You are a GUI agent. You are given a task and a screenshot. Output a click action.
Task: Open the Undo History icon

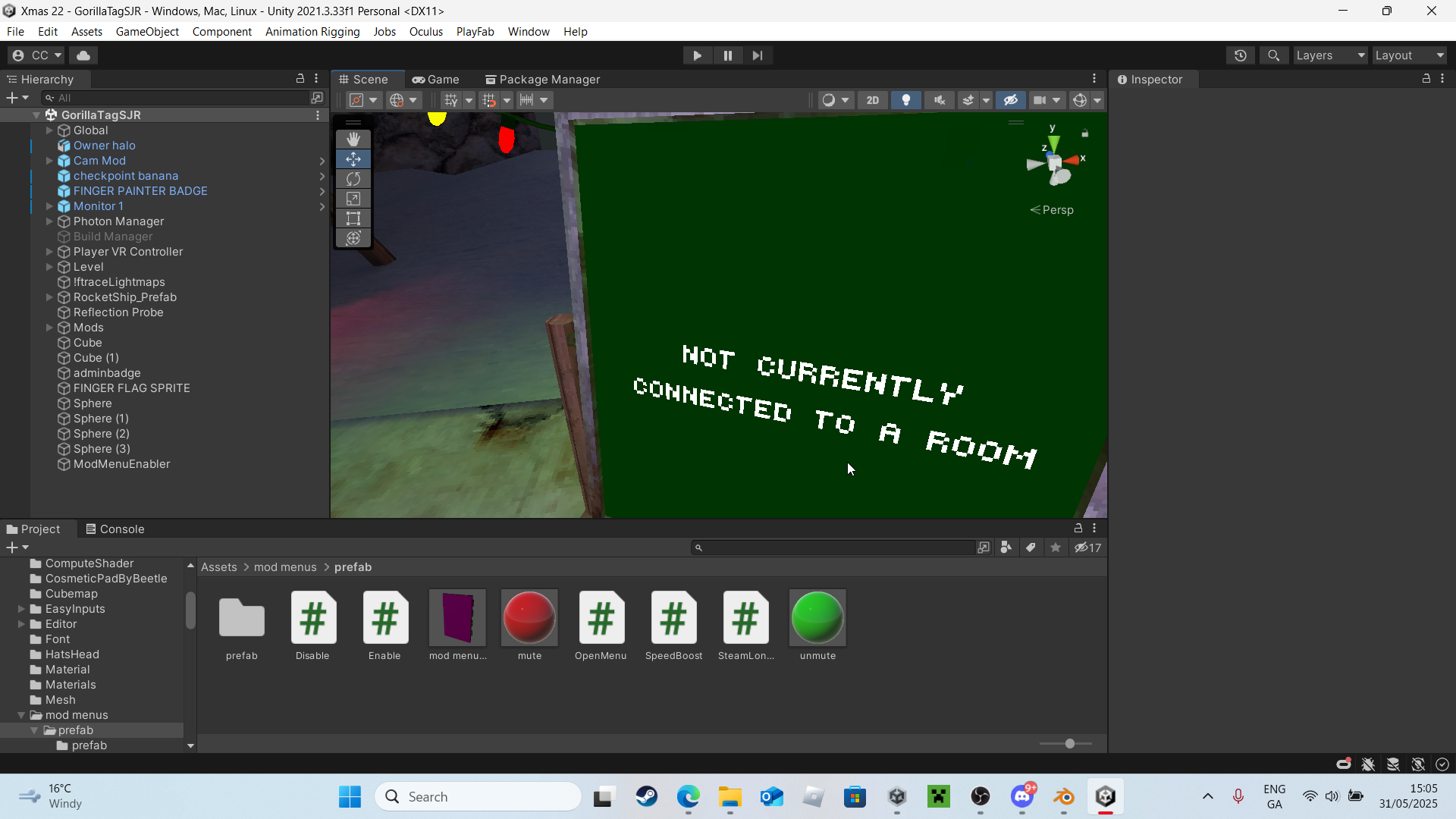coord(1241,55)
